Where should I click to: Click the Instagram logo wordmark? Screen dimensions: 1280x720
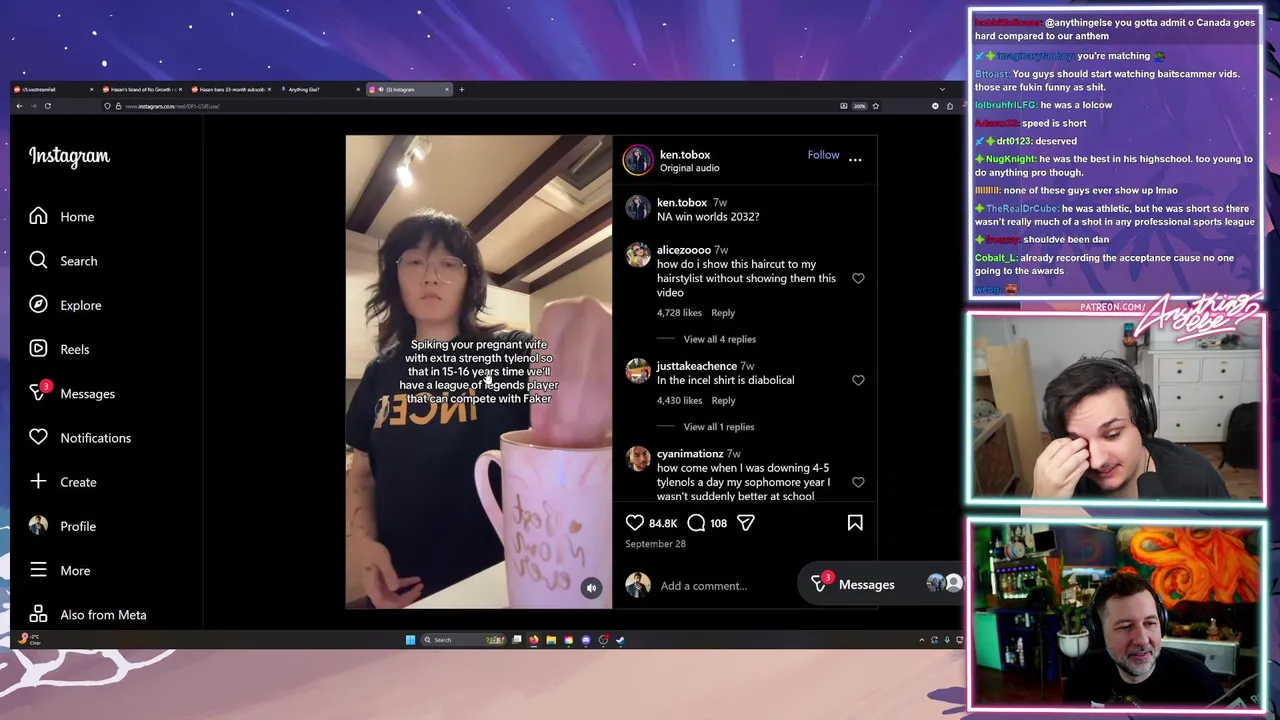[69, 156]
